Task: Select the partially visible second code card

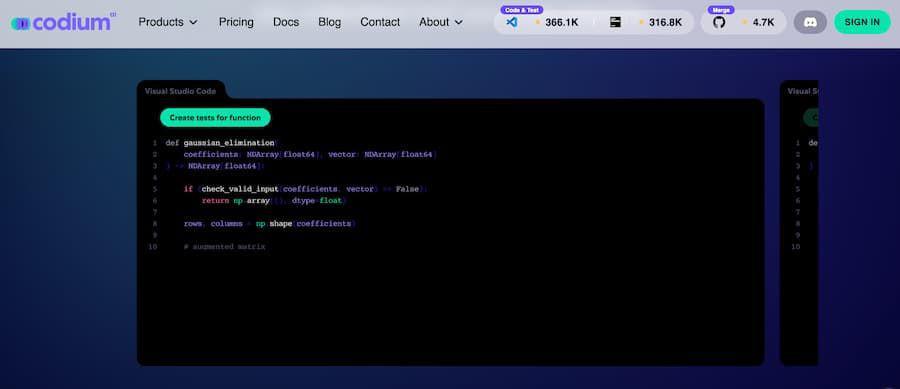Action: point(799,223)
